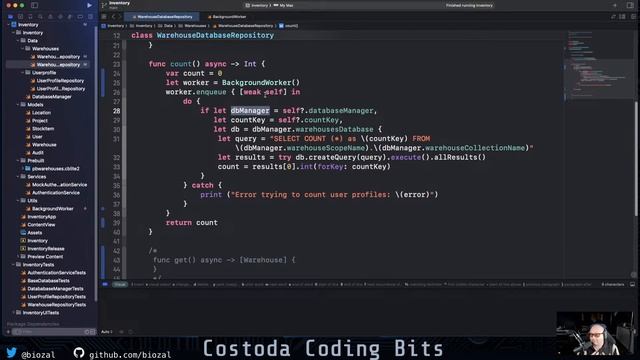The image size is (640, 360).
Task: Open BaseDatabaseTests file
Action: pos(48,281)
